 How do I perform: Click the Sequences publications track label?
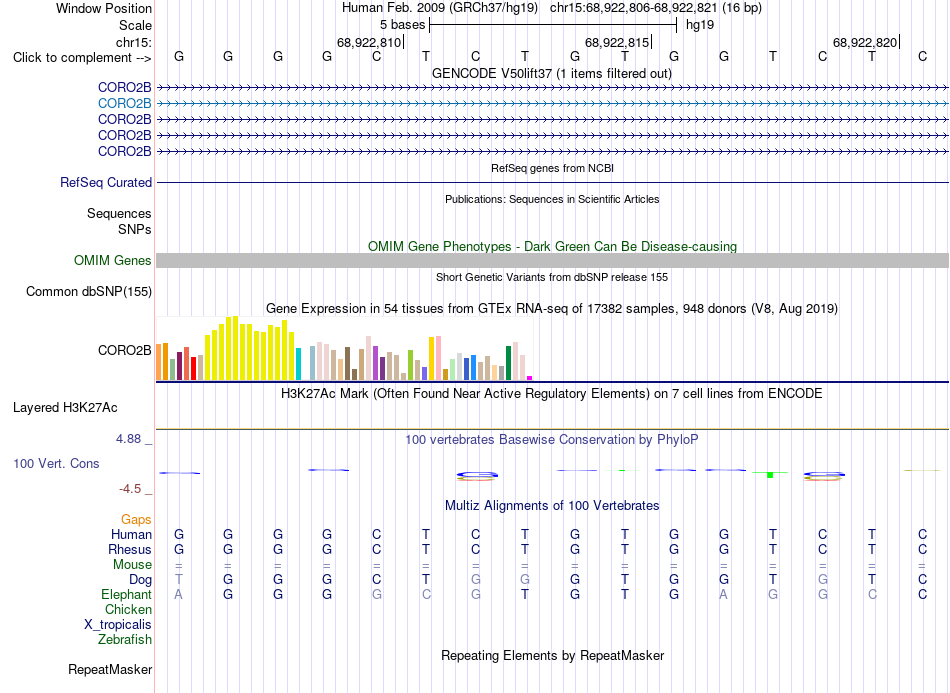pyautogui.click(x=119, y=213)
